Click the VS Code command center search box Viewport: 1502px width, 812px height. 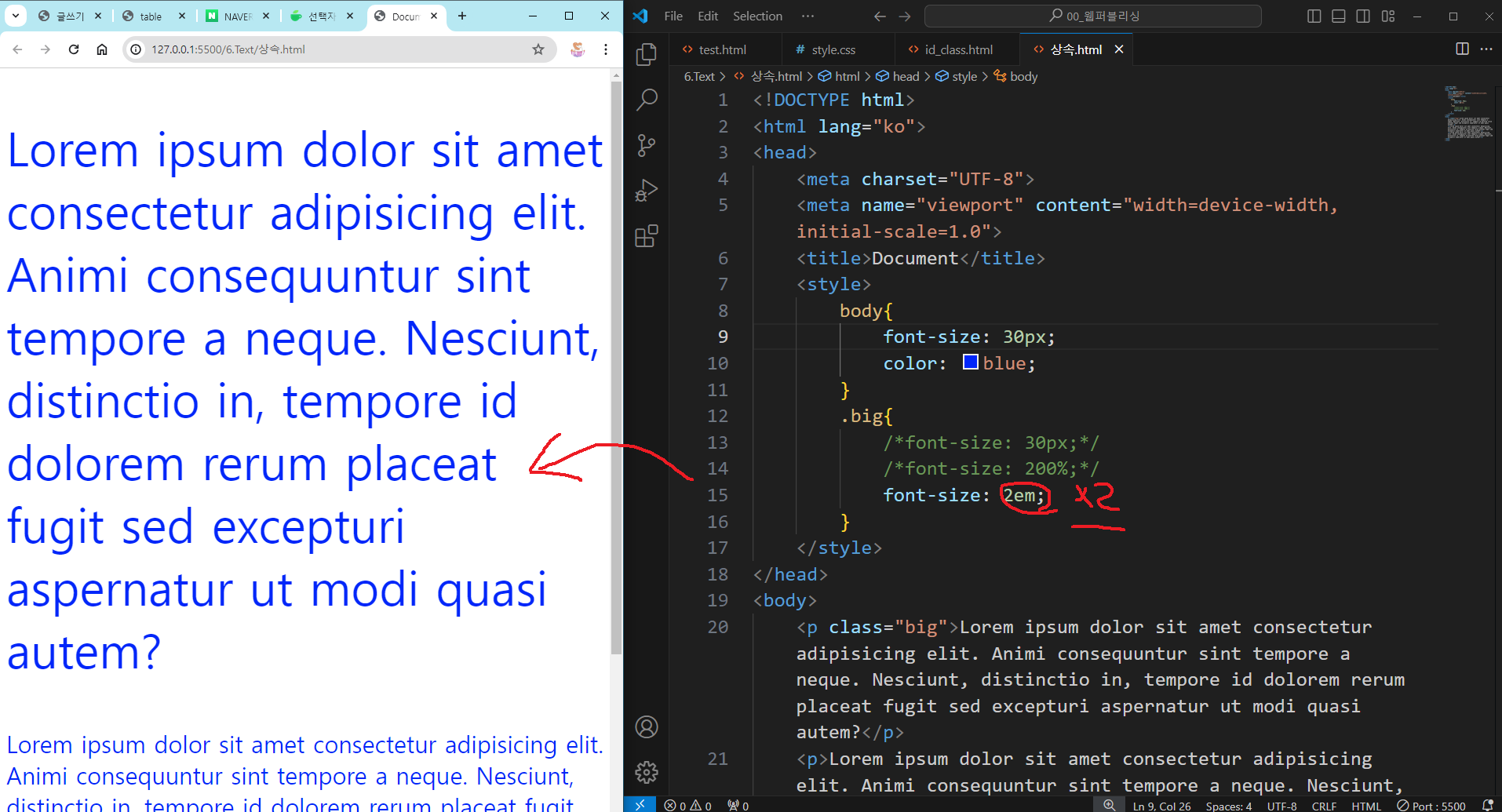(1093, 16)
